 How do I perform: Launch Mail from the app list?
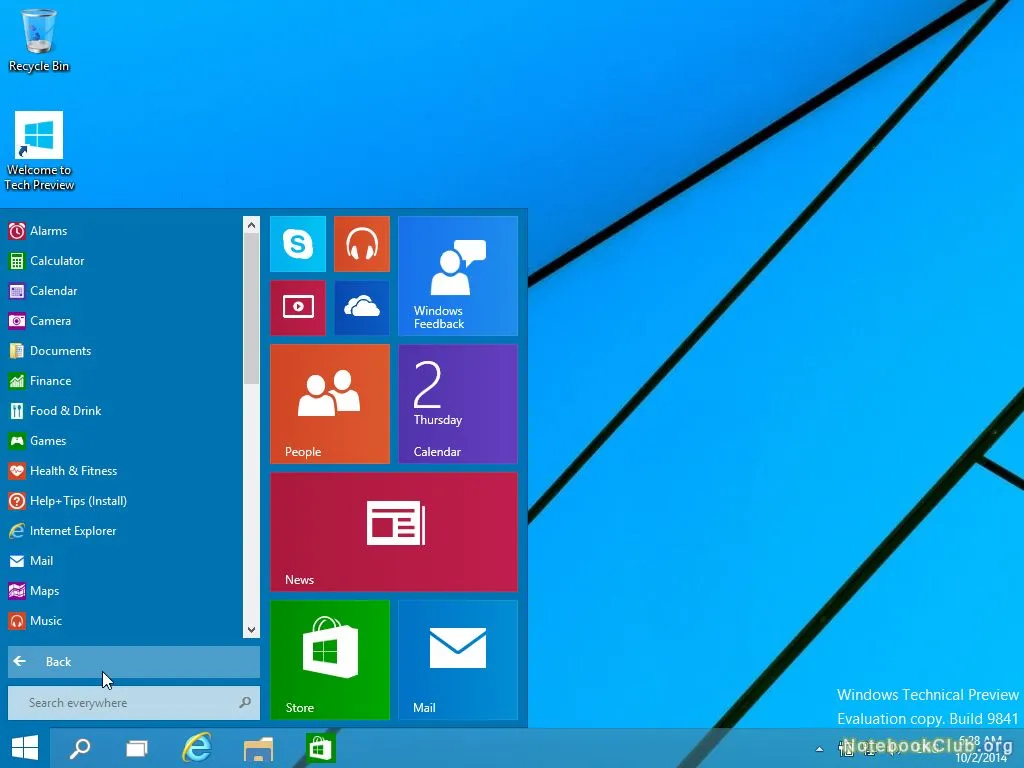point(124,561)
